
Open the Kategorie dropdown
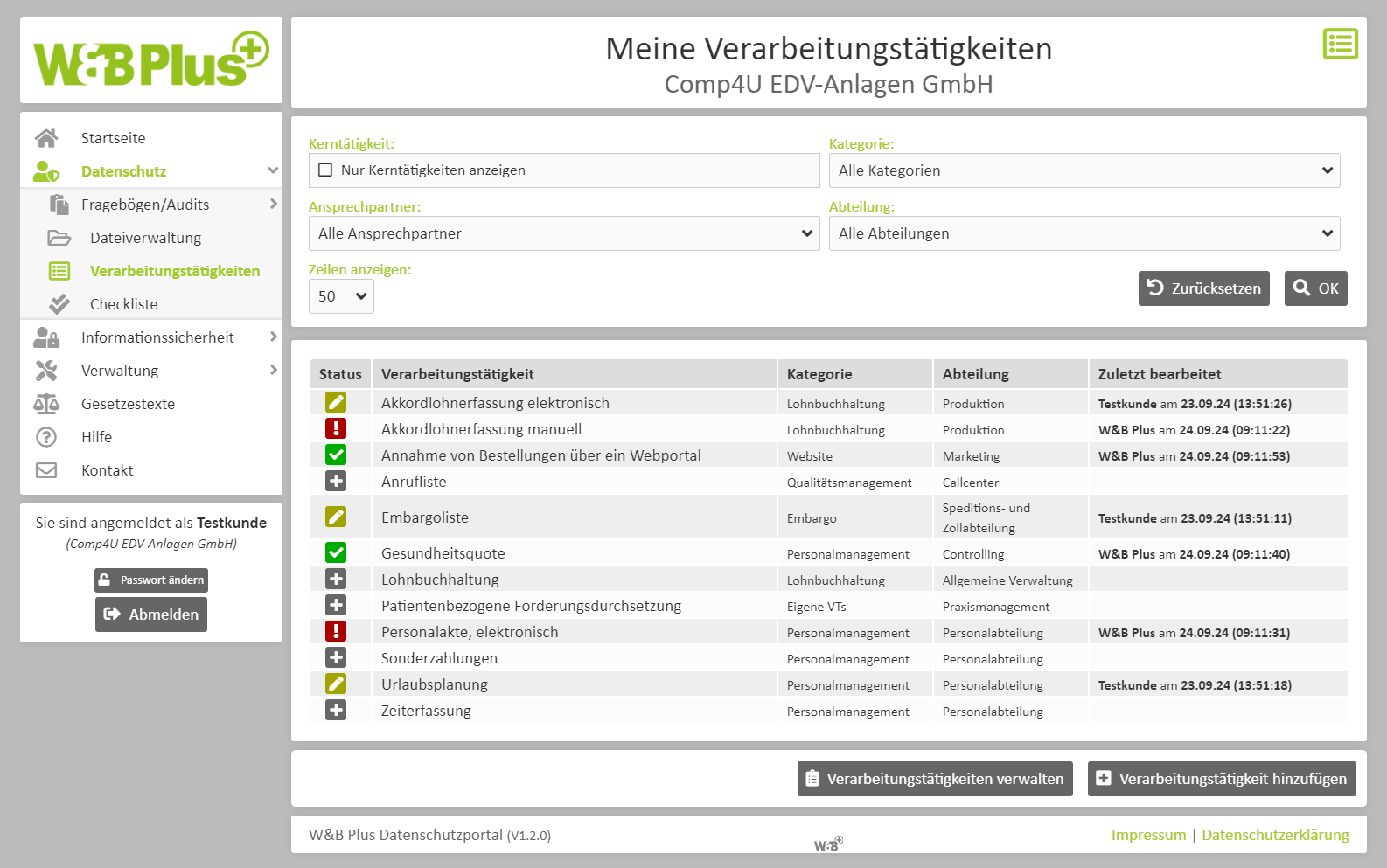[1084, 170]
